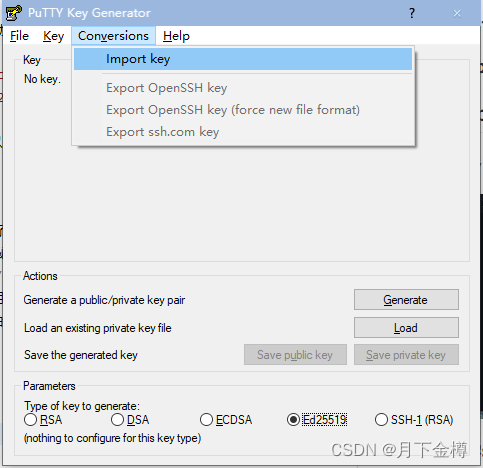This screenshot has width=483, height=468.
Task: Click the 'No key.' status text
Action: 42,79
